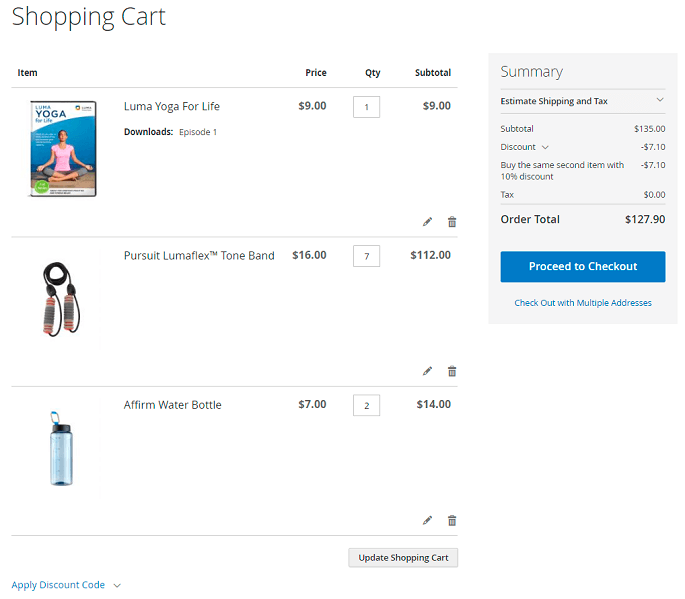The image size is (685, 599).
Task: Expand Estimate Shipping and Tax section
Action: click(x=582, y=101)
